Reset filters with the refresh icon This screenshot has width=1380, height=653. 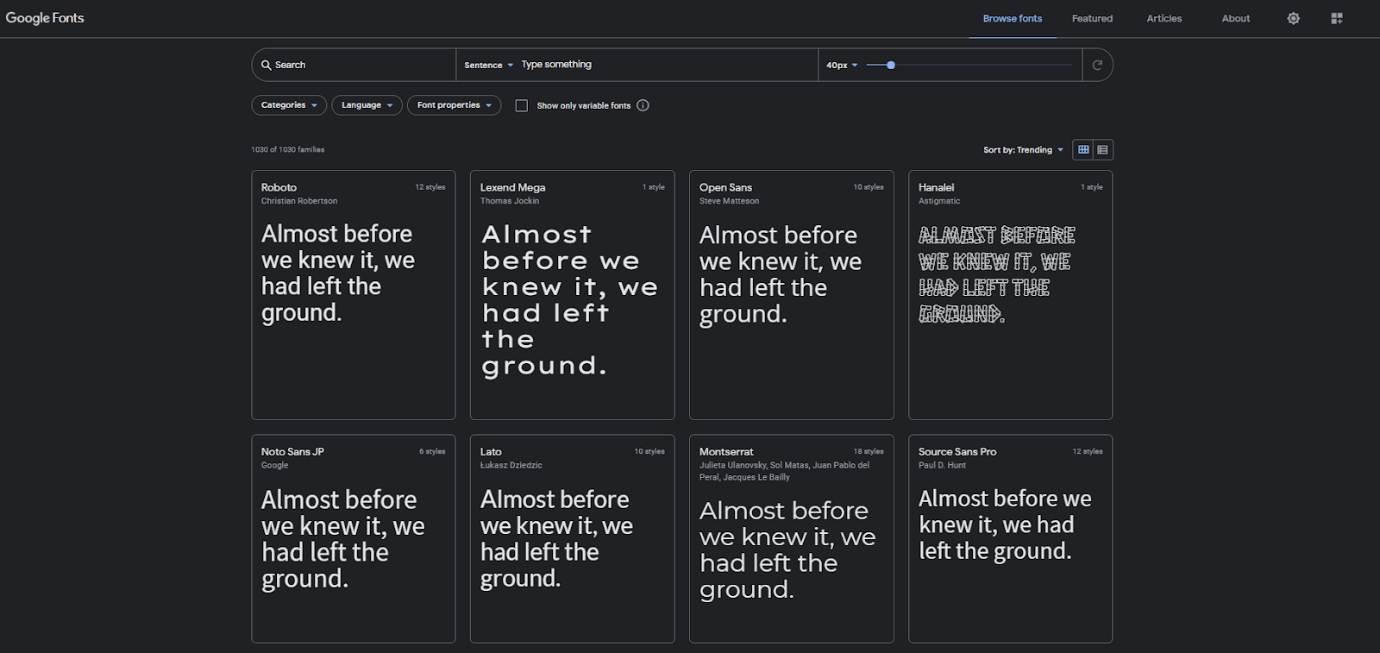(x=1097, y=65)
